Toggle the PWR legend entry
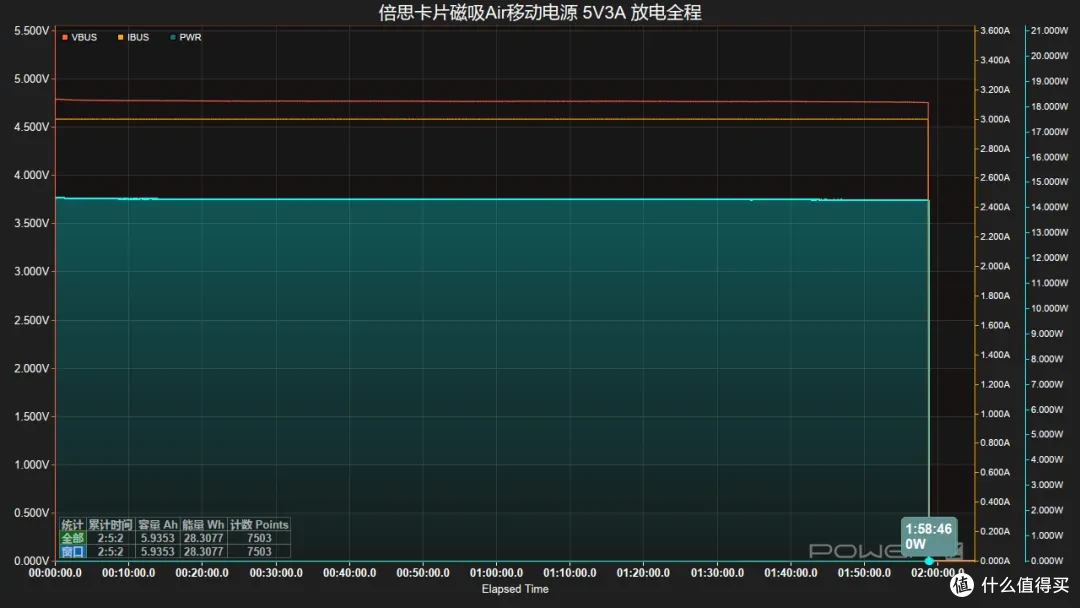Image resolution: width=1080 pixels, height=608 pixels. click(x=186, y=37)
